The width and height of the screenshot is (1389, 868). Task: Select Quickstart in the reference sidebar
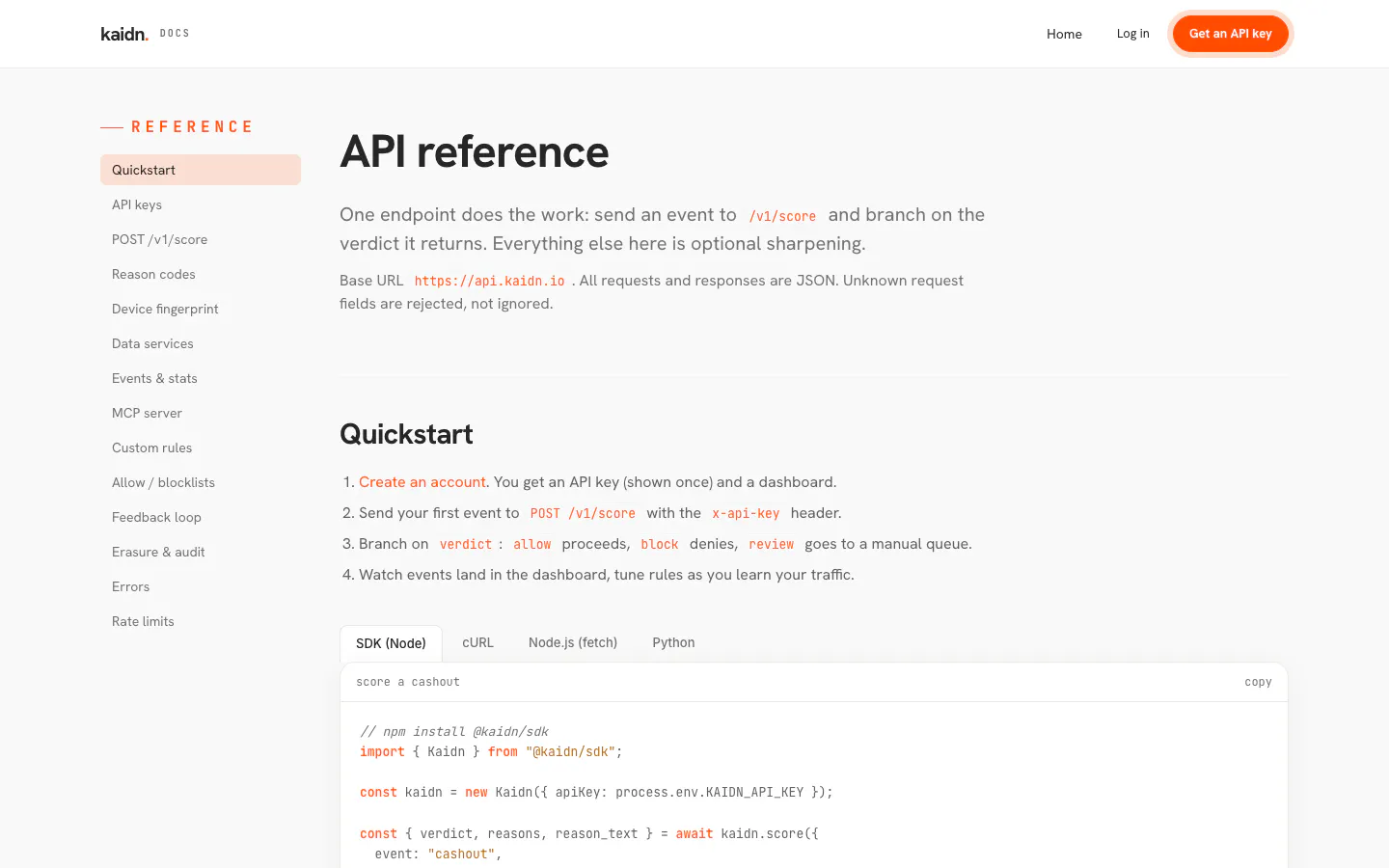point(201,170)
